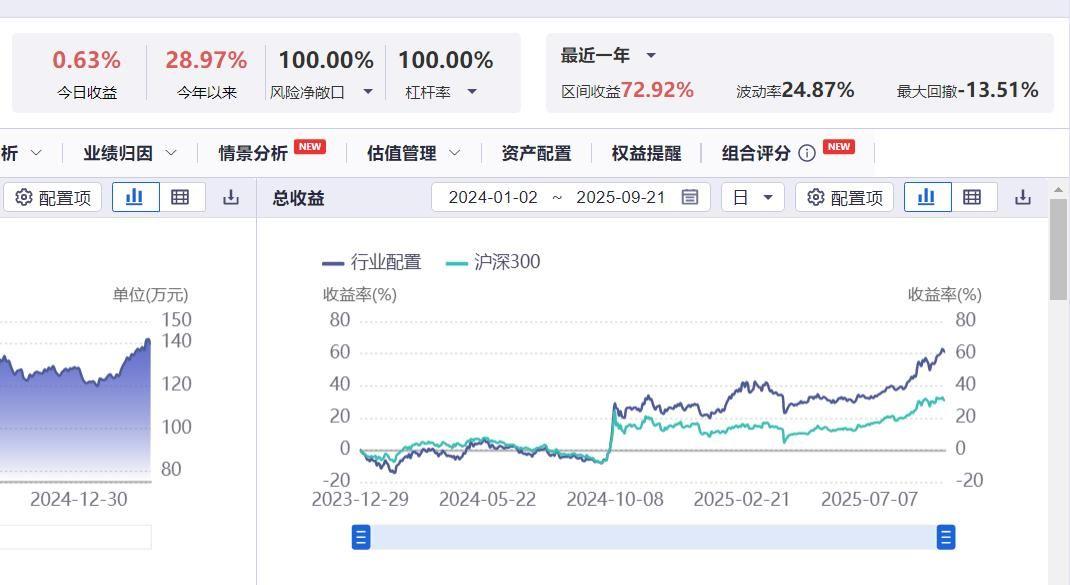Open the 日 frequency dropdown
The image size is (1070, 585).
click(x=751, y=197)
